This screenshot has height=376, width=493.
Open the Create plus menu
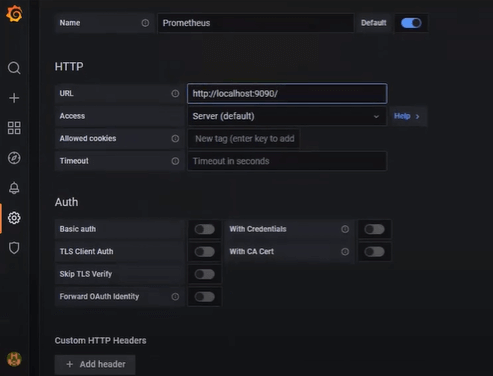pos(14,98)
